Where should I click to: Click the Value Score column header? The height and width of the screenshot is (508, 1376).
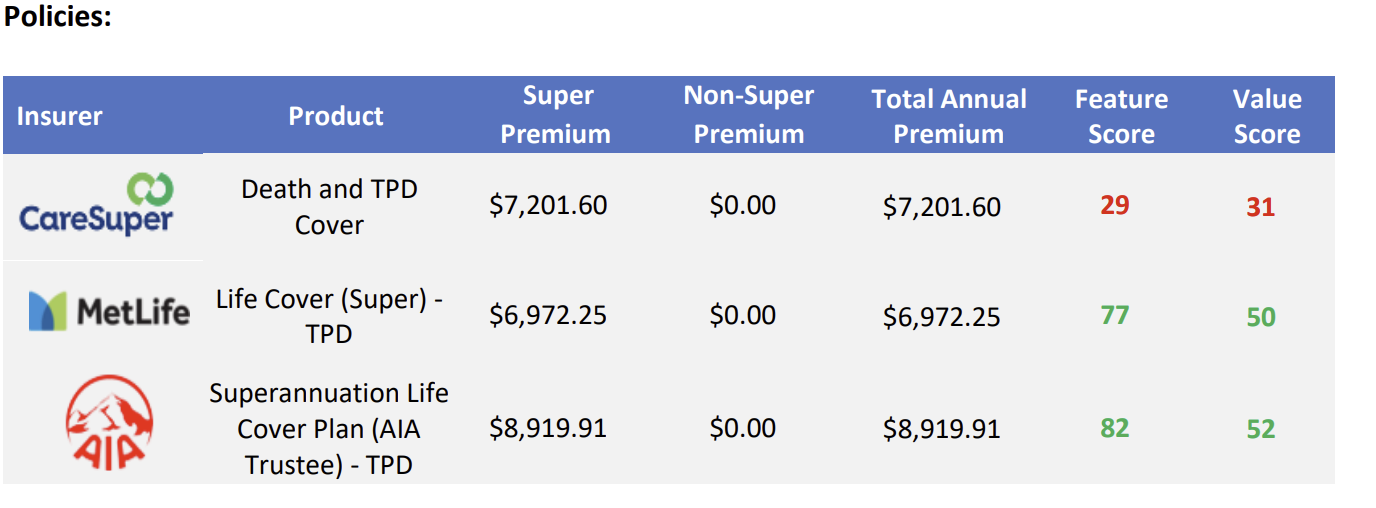[x=1267, y=116]
